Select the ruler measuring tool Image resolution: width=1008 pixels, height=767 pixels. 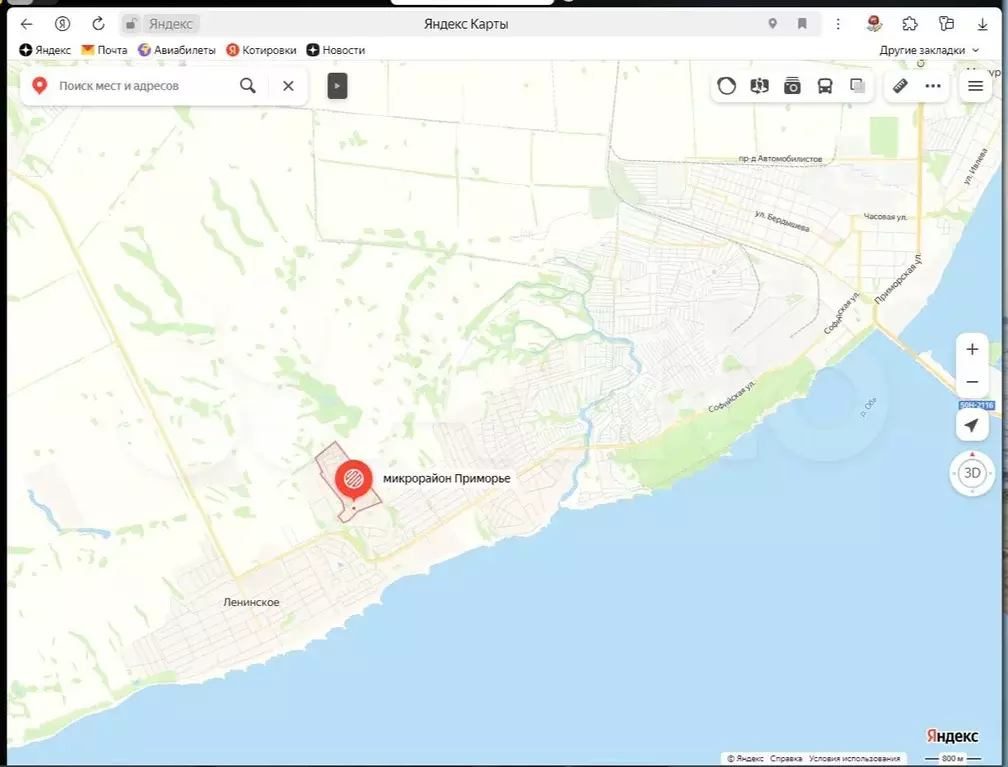coord(900,86)
